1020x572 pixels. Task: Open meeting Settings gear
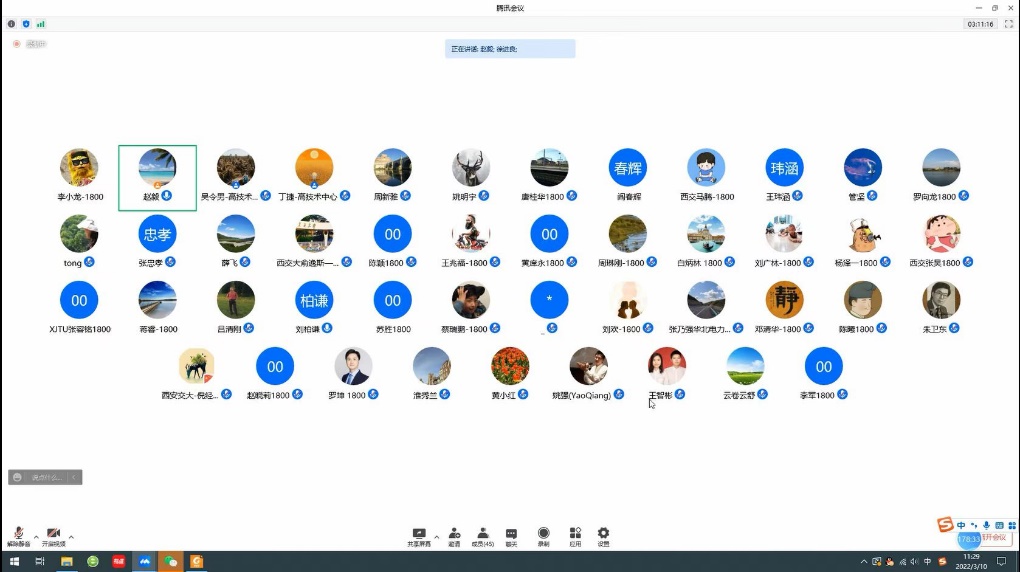pyautogui.click(x=603, y=535)
